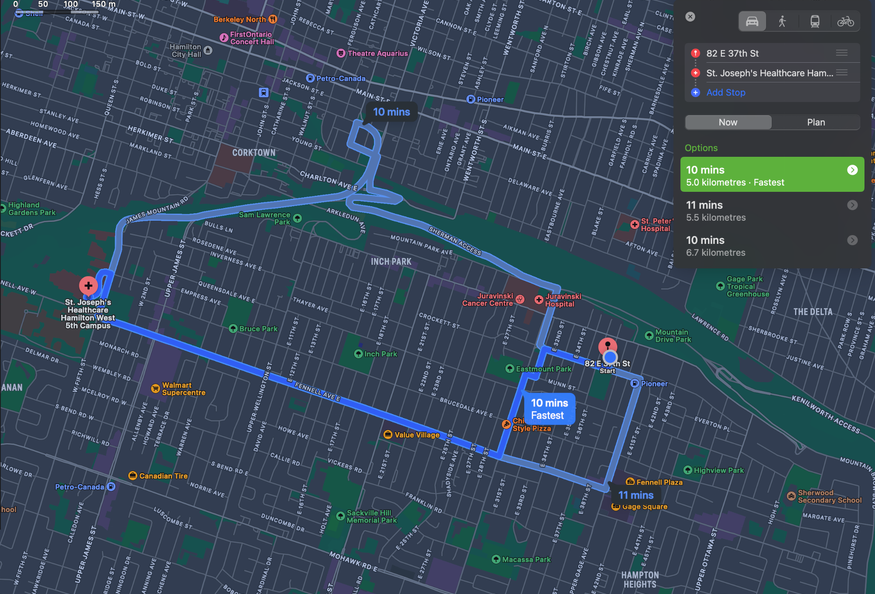Click the St. Peter's Hospital marker
The image size is (875, 594).
pyautogui.click(x=634, y=224)
